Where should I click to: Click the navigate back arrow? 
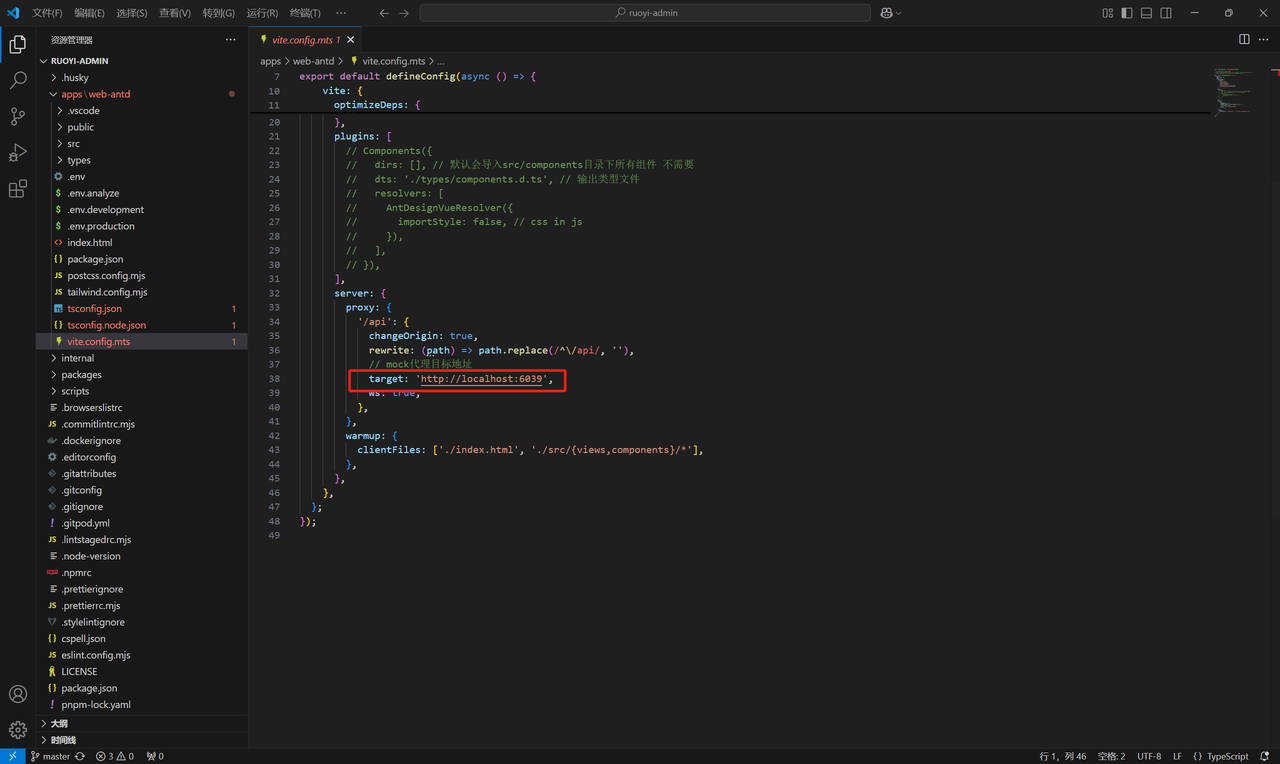385,13
